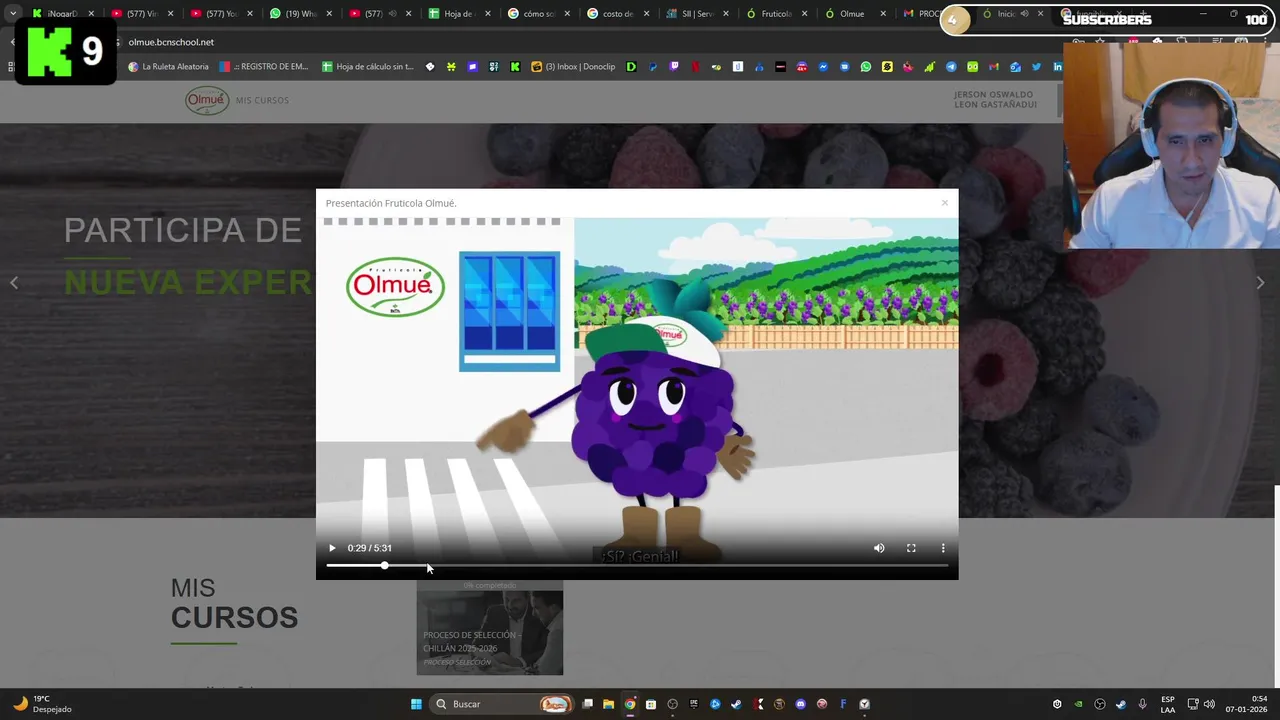Viewport: 1280px width, 720px height.
Task: Open volume control in system tray
Action: click(x=1208, y=704)
